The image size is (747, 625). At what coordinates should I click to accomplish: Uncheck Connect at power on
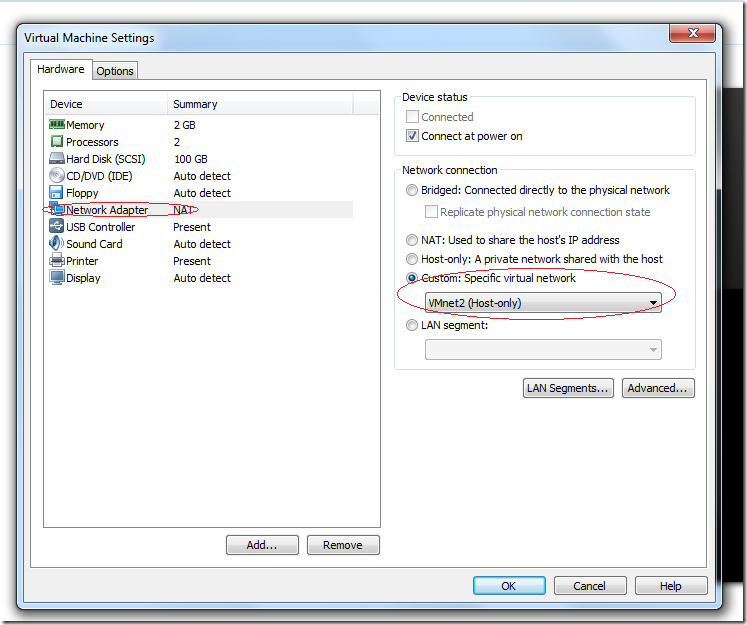tap(413, 136)
